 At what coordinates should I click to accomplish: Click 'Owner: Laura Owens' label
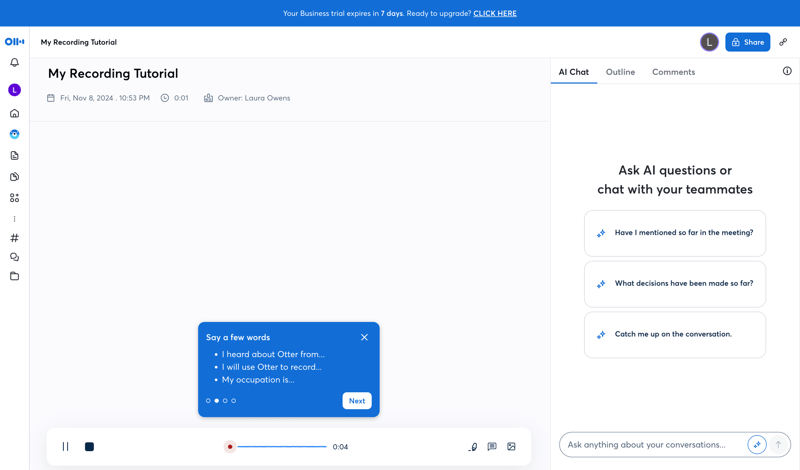(x=254, y=98)
